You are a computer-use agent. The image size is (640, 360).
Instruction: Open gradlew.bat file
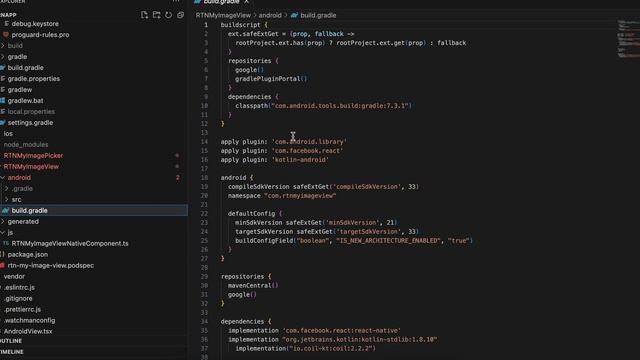[25, 101]
